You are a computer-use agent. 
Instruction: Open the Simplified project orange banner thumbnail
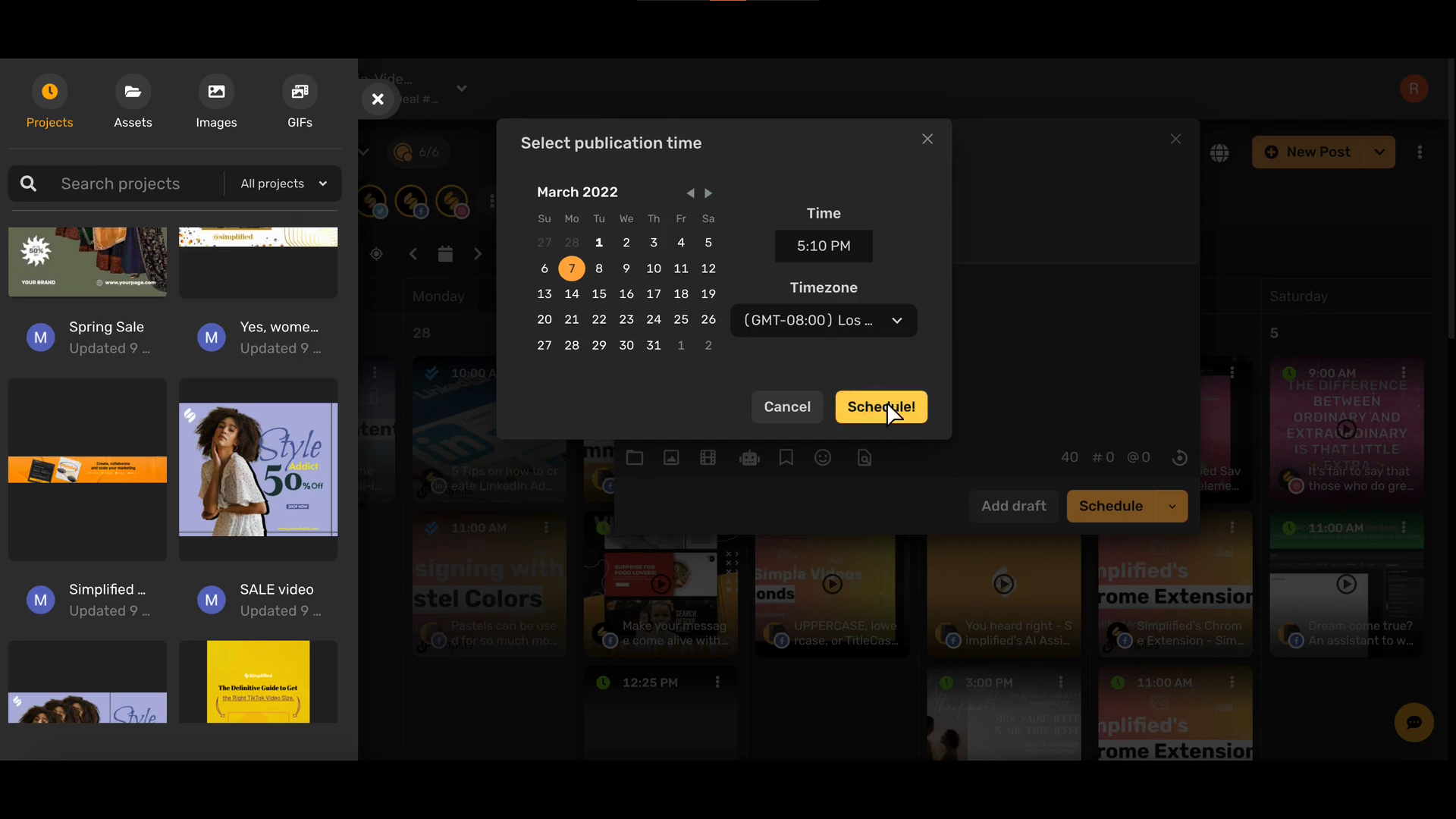pyautogui.click(x=87, y=469)
